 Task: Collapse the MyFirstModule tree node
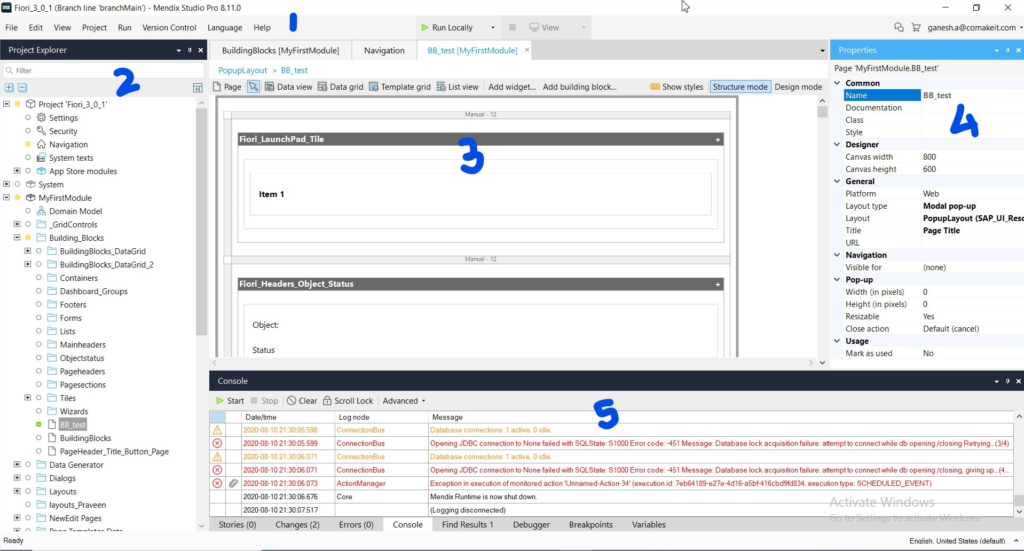(x=7, y=198)
